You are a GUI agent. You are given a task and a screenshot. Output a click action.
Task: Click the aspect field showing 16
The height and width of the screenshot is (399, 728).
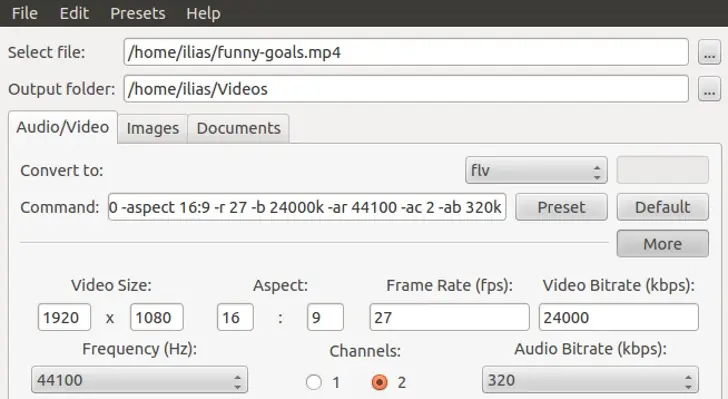tap(235, 317)
